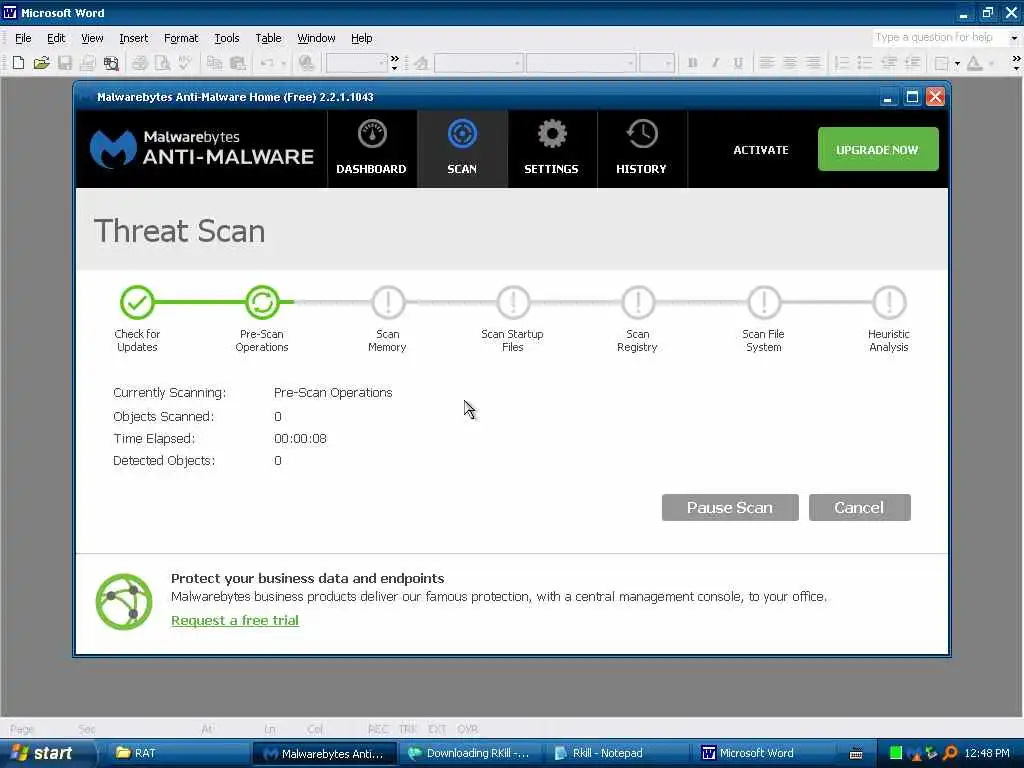This screenshot has height=768, width=1024.
Task: Switch to Microsoft Word taskbar item
Action: coord(764,754)
